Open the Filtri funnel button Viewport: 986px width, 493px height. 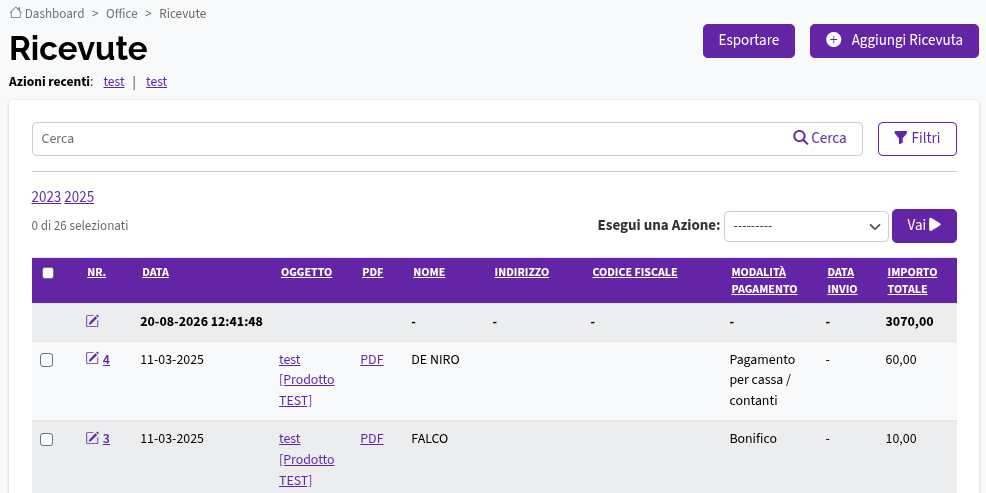[x=917, y=138]
